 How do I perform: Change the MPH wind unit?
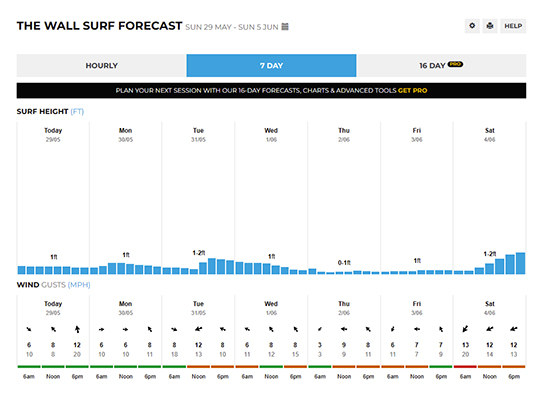point(79,285)
